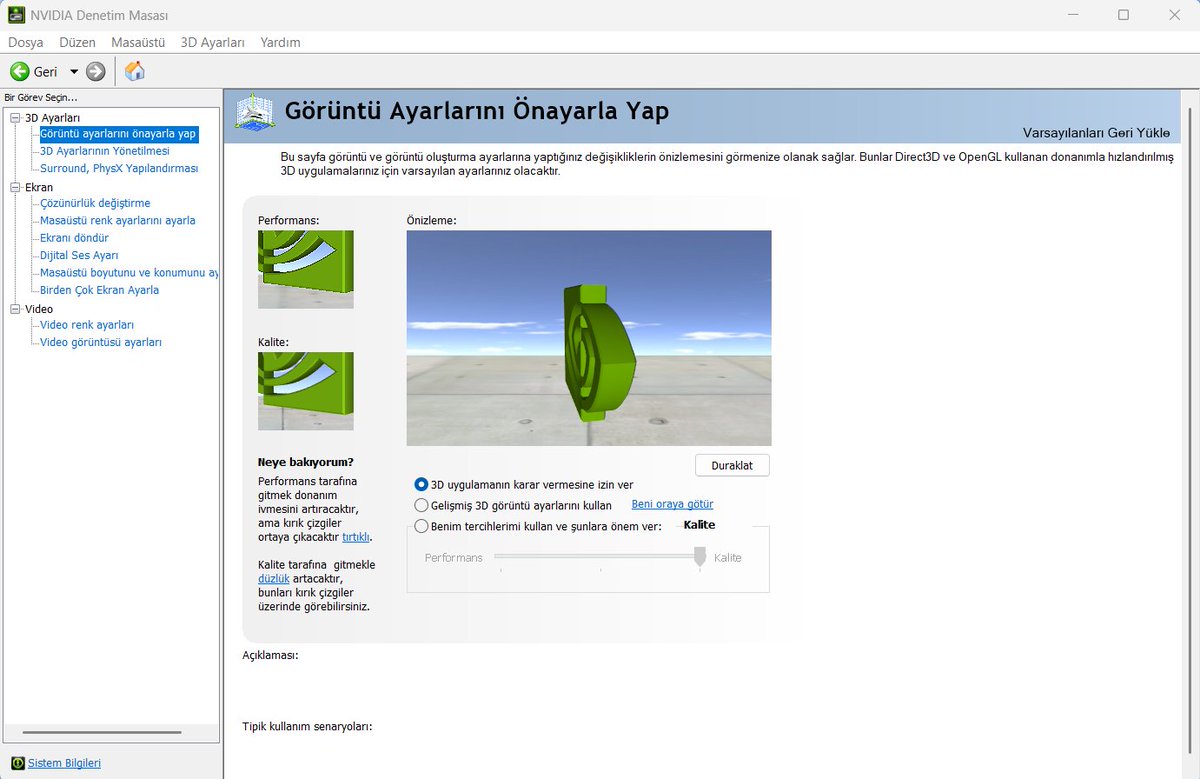This screenshot has width=1200, height=779.
Task: Open the Sistem Bilgileri link
Action: 64,763
